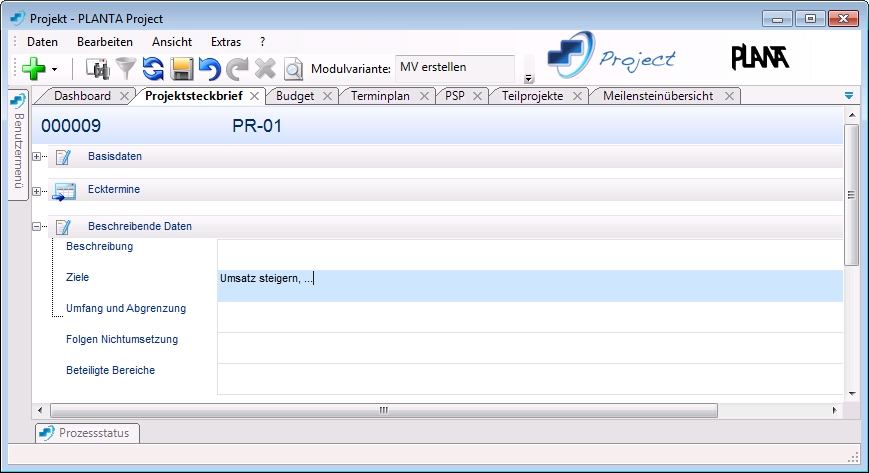Switch to the Meilensteinübersicht tab
The height and width of the screenshot is (473, 869).
pos(658,96)
